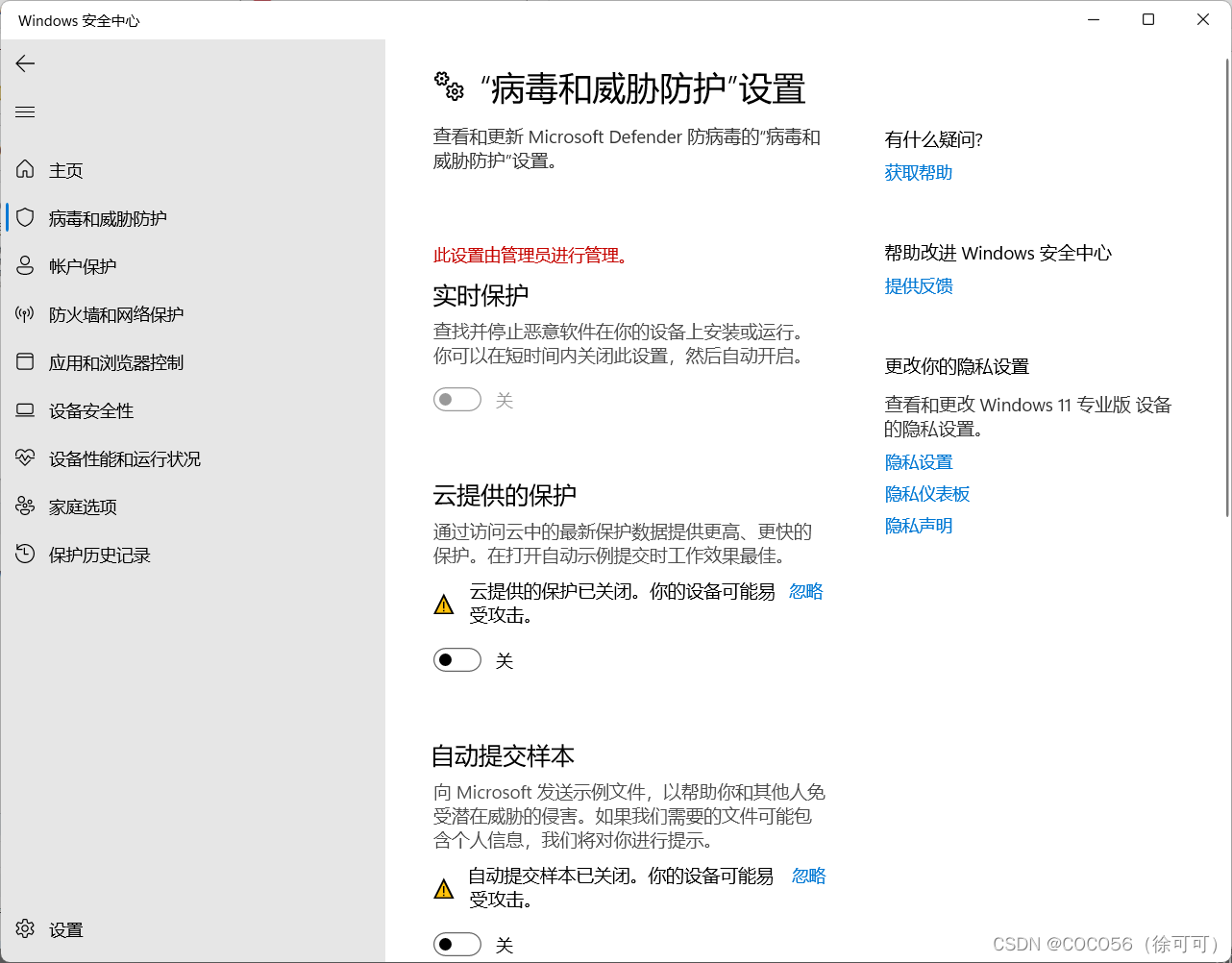Image resolution: width=1232 pixels, height=963 pixels.
Task: View 保护历史记录
Action: [x=192, y=555]
